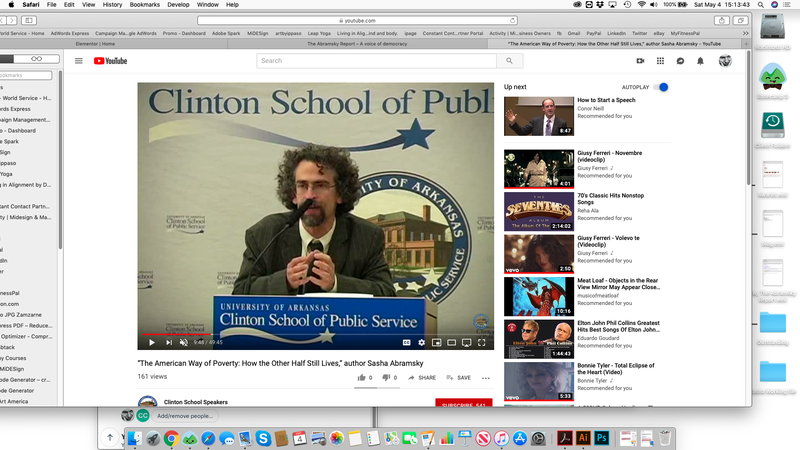Image resolution: width=800 pixels, height=450 pixels.
Task: Open a new tab with plus button
Action: tap(746, 44)
